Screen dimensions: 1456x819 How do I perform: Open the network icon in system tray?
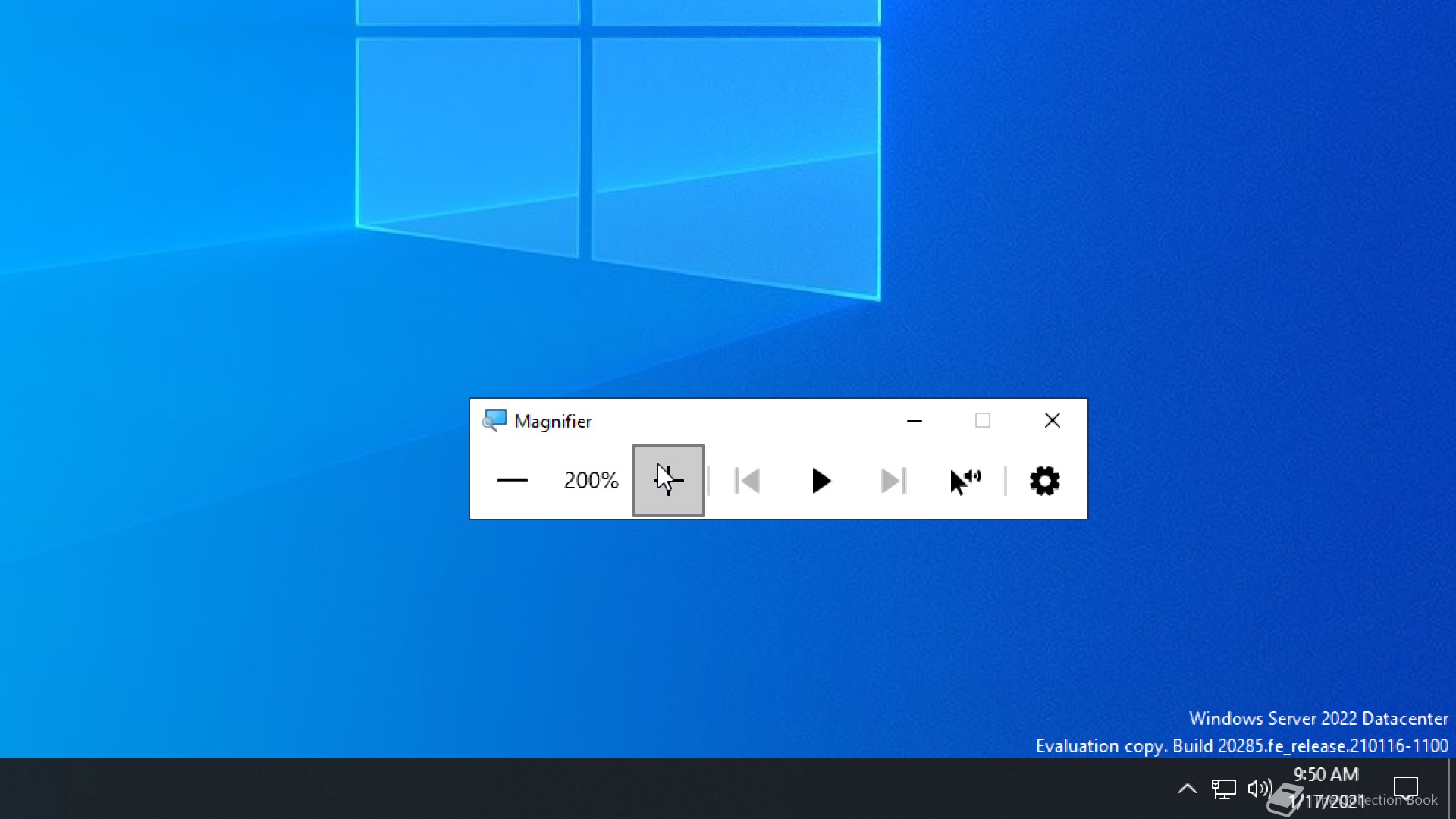click(x=1223, y=789)
